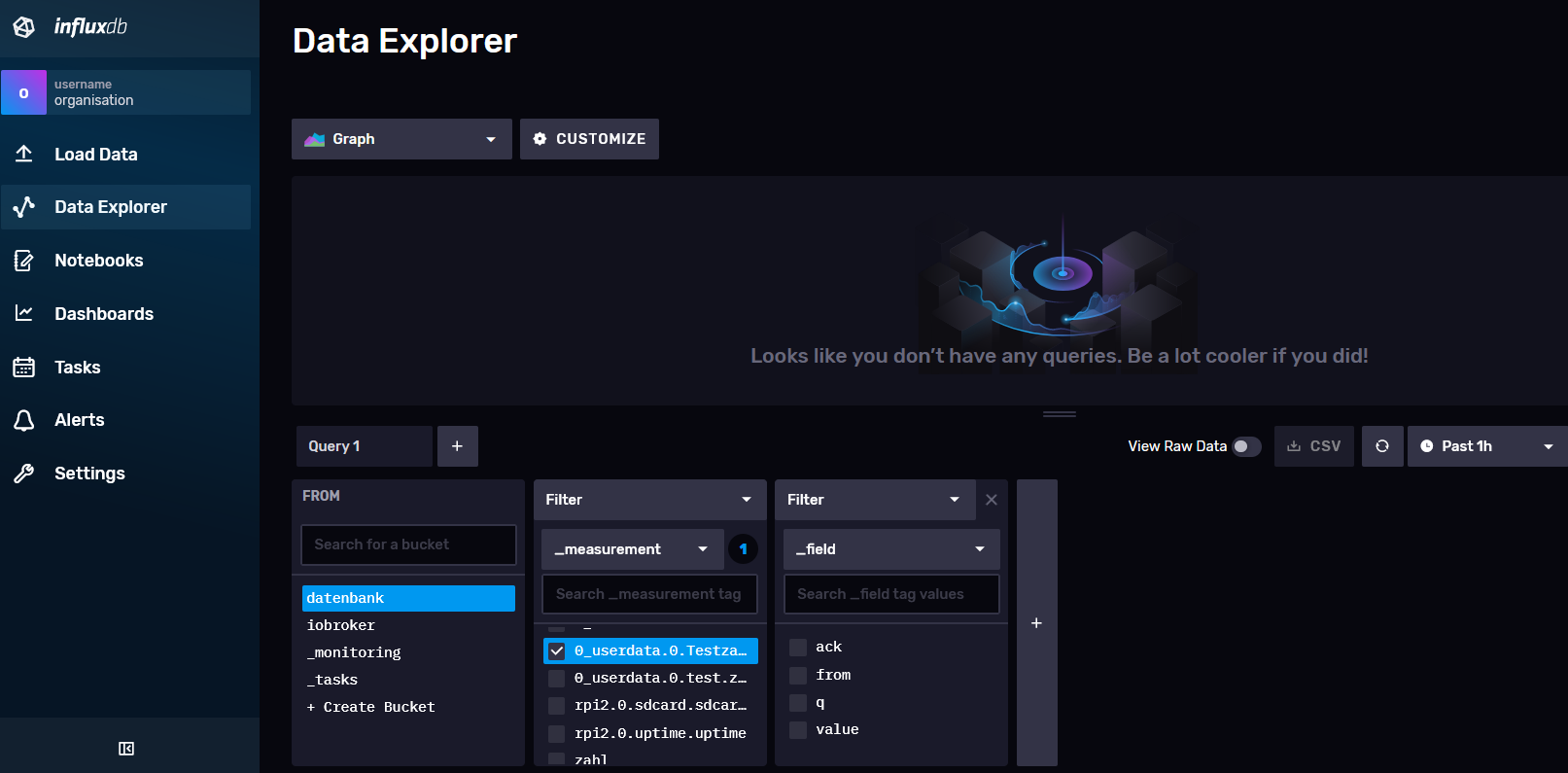Click the Tasks calendar icon

pos(24,367)
